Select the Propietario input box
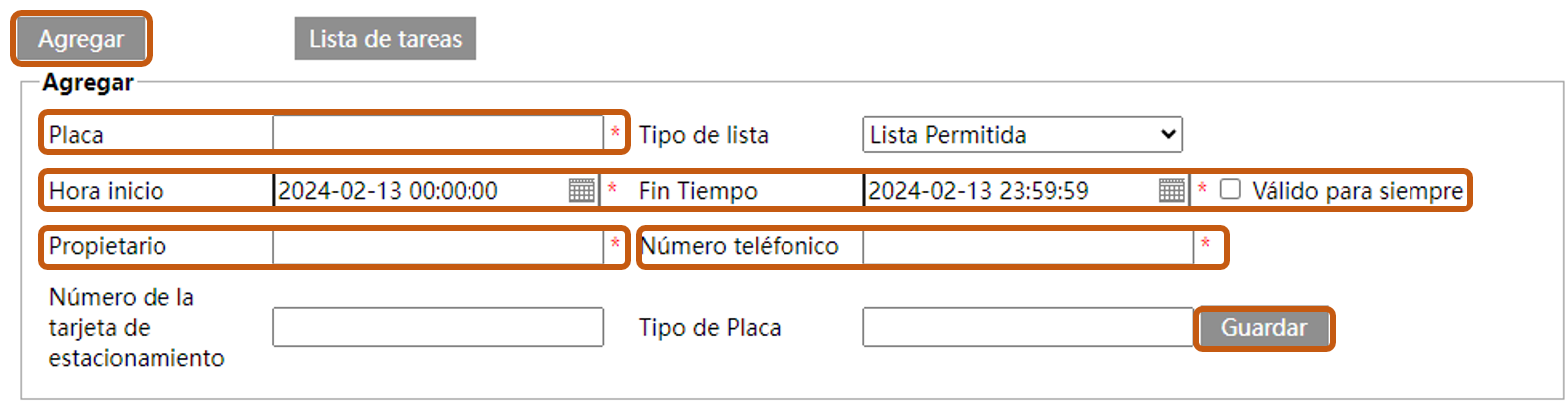Image resolution: width=1568 pixels, height=412 pixels. 438,247
